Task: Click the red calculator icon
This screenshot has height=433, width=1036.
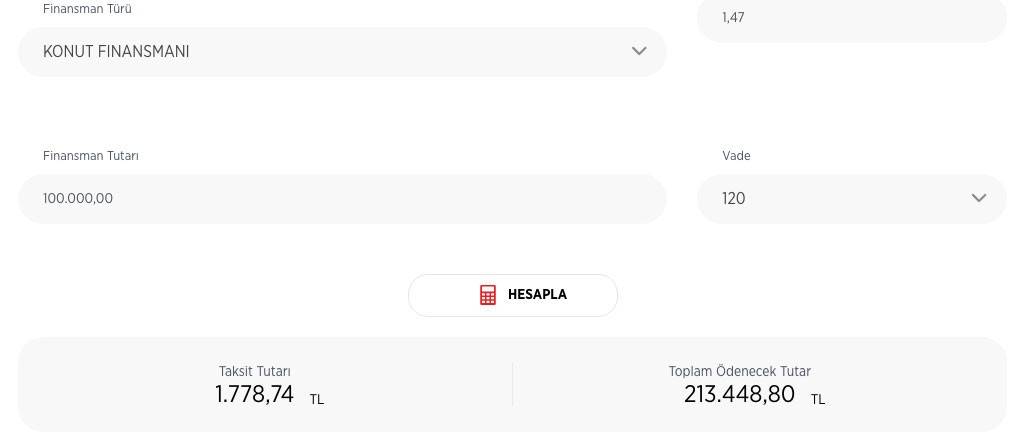Action: (x=488, y=295)
